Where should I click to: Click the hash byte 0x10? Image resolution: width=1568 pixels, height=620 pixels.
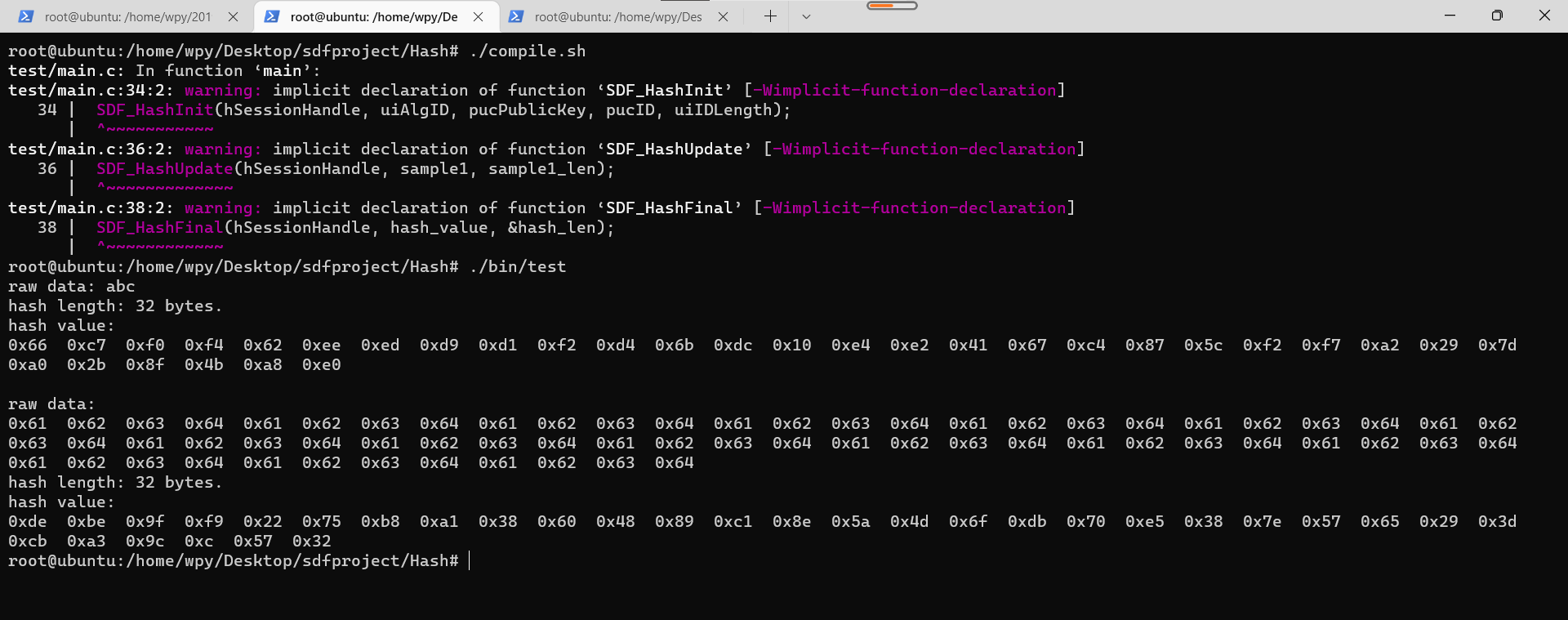pyautogui.click(x=792, y=345)
